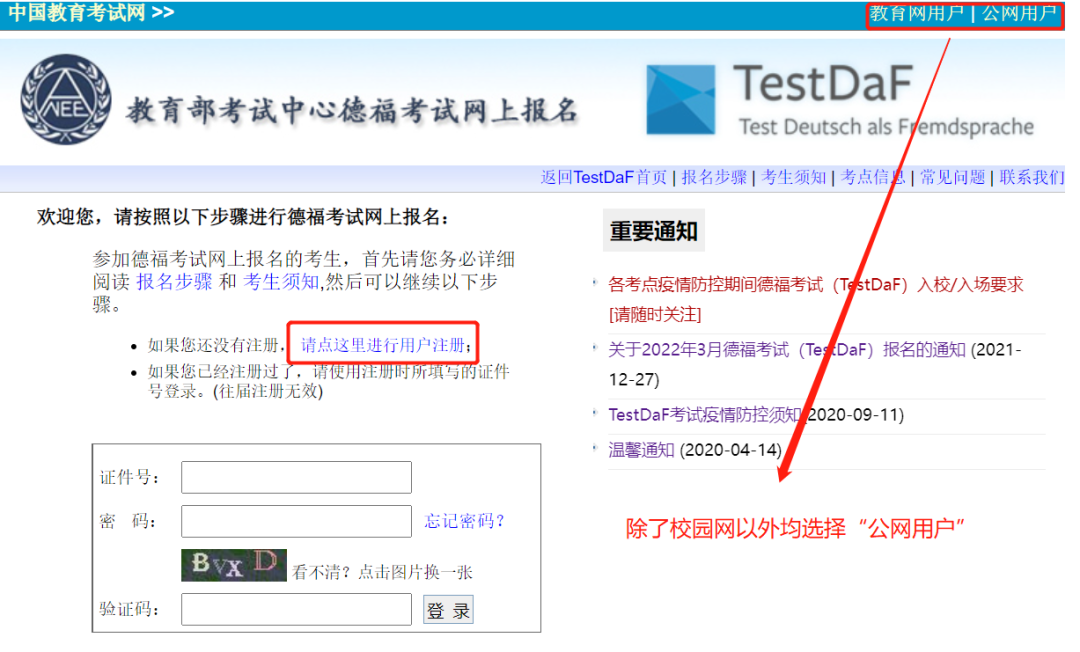Click the NEEA circular logo

tap(65, 99)
